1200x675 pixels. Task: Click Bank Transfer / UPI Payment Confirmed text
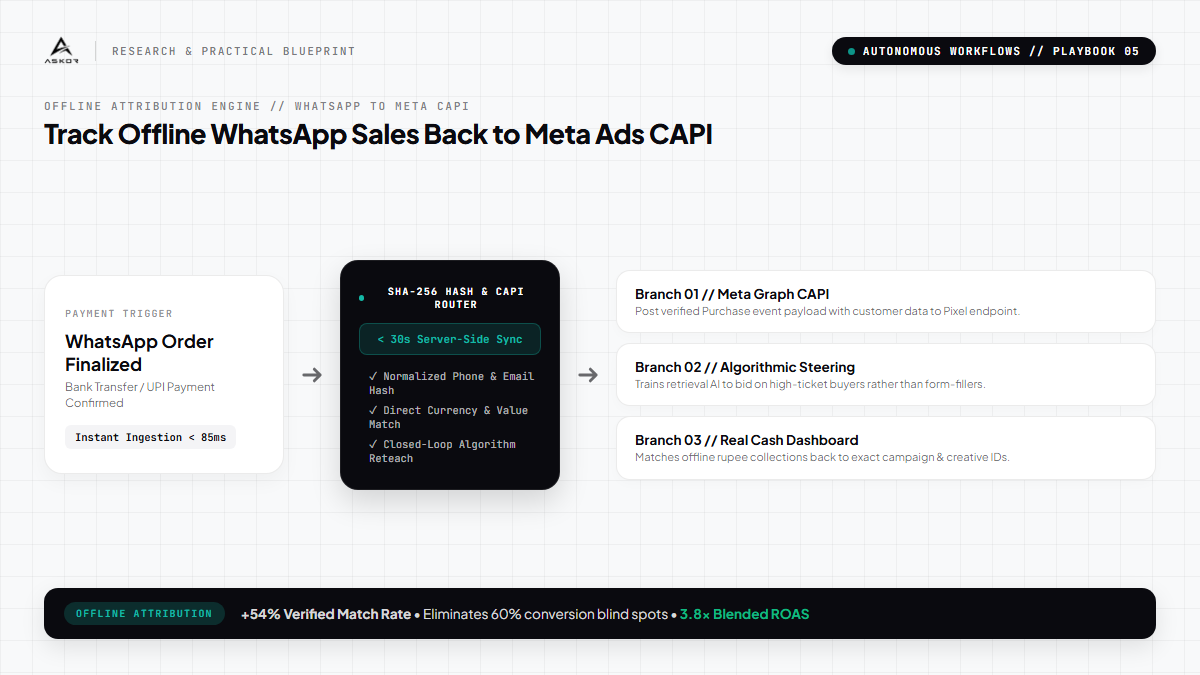coord(140,395)
